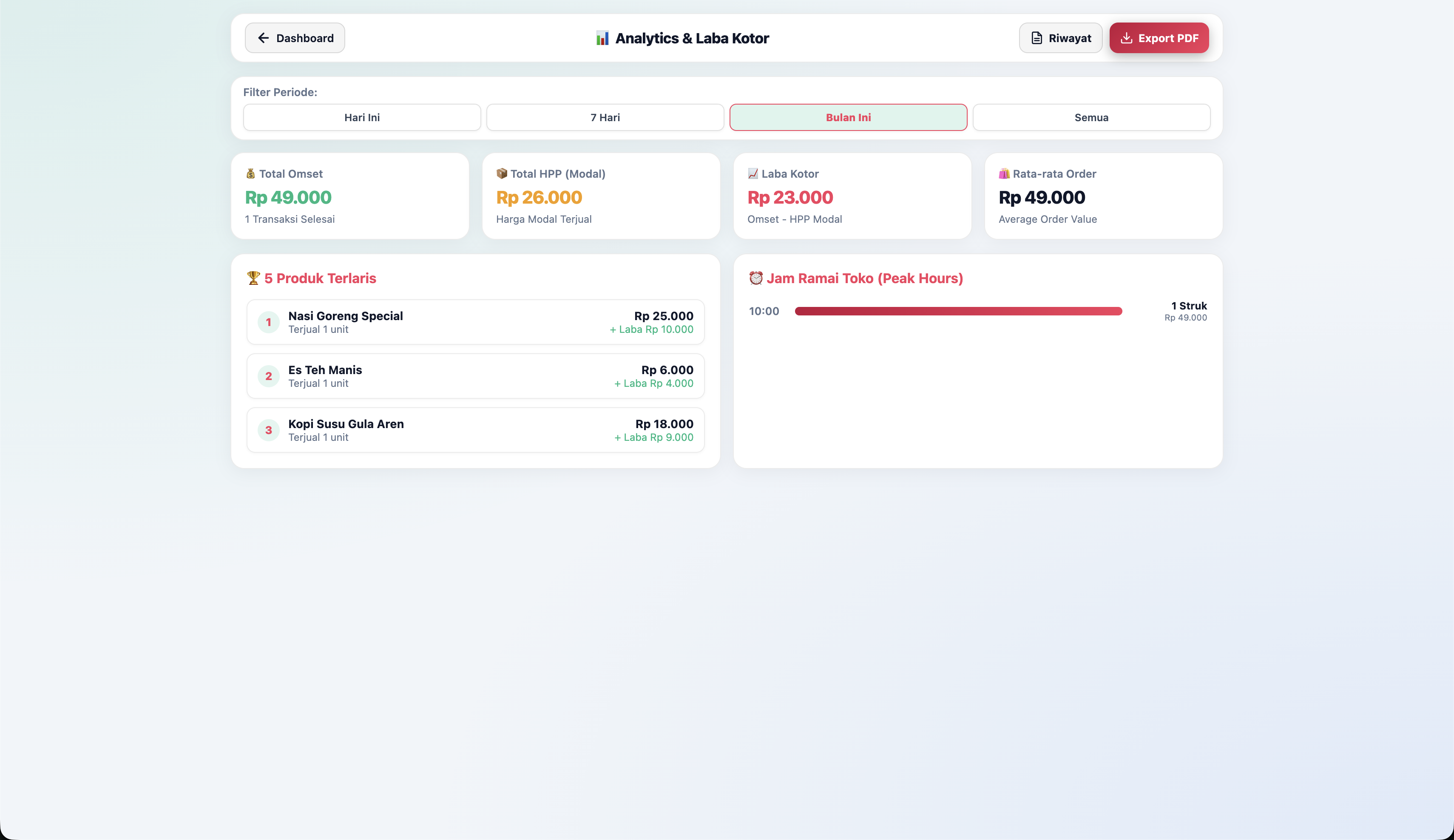Click rank badge 1 for Nasi Goreng Special
This screenshot has height=840, width=1454.
[268, 323]
